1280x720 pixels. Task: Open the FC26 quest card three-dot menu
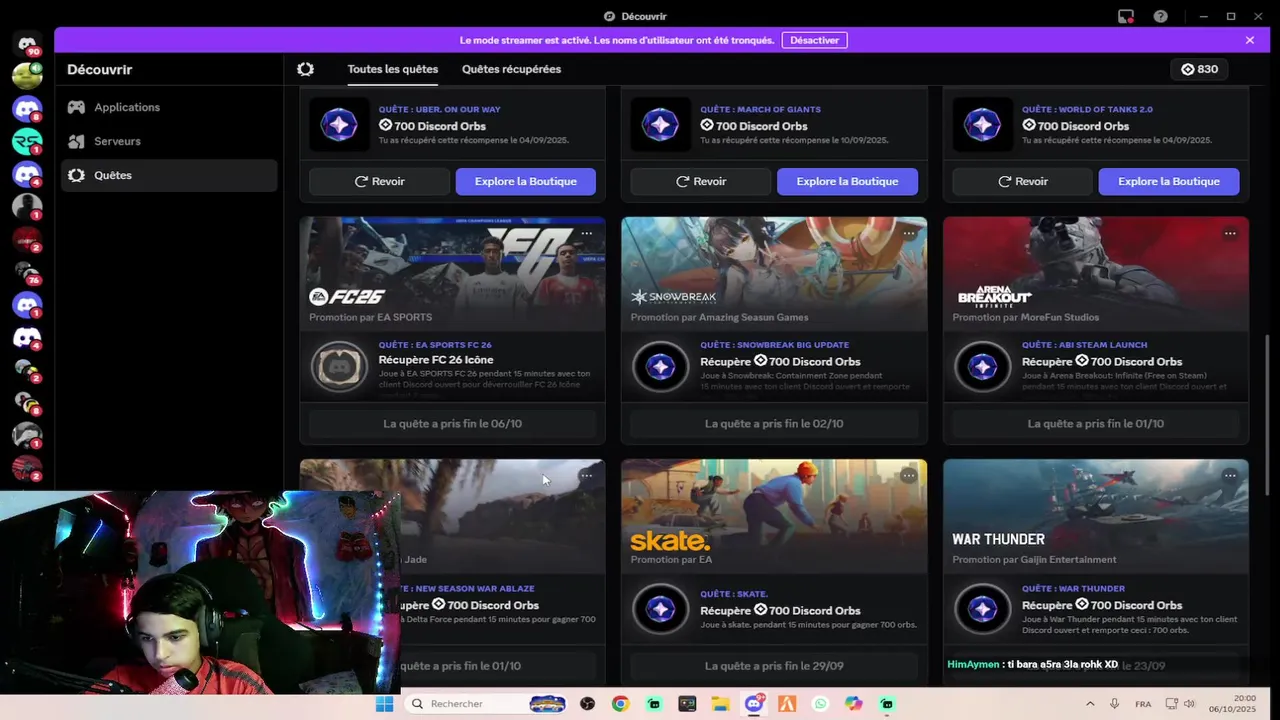[587, 233]
